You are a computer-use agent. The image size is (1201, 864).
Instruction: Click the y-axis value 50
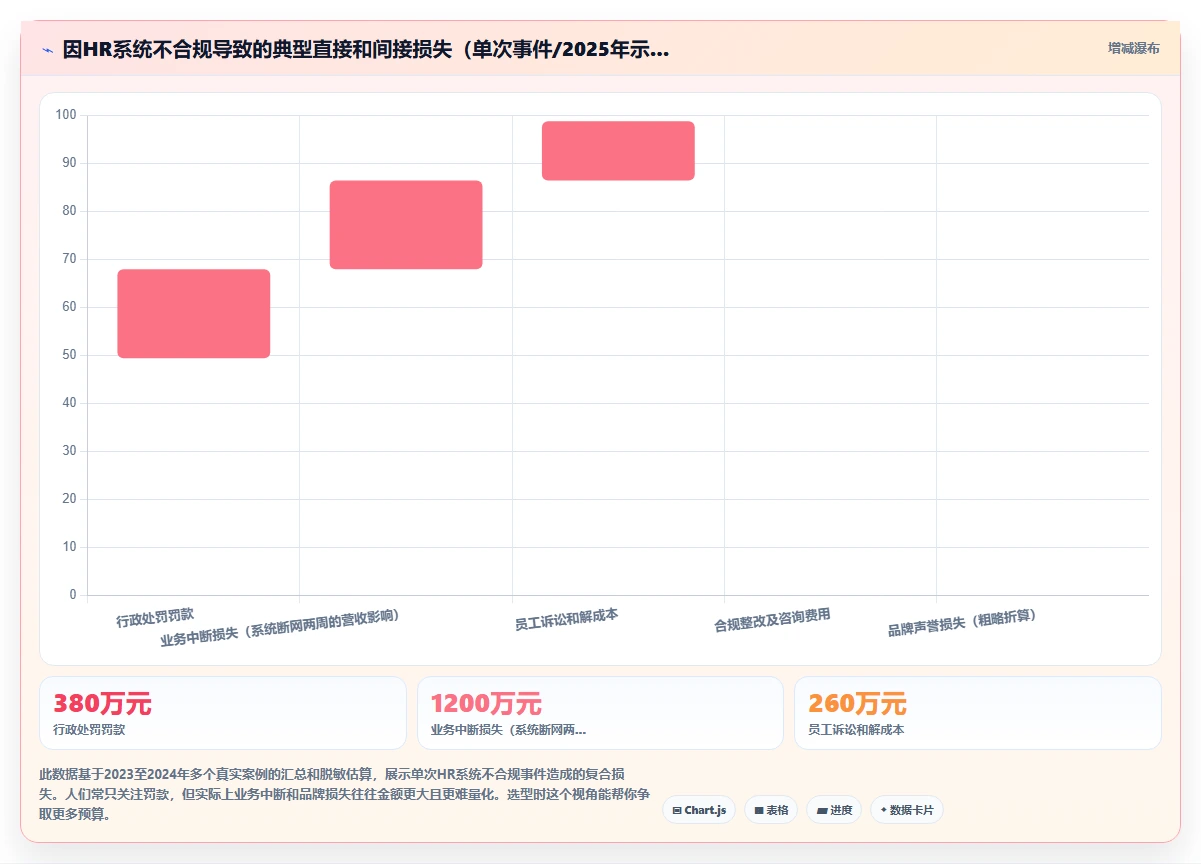pyautogui.click(x=70, y=355)
